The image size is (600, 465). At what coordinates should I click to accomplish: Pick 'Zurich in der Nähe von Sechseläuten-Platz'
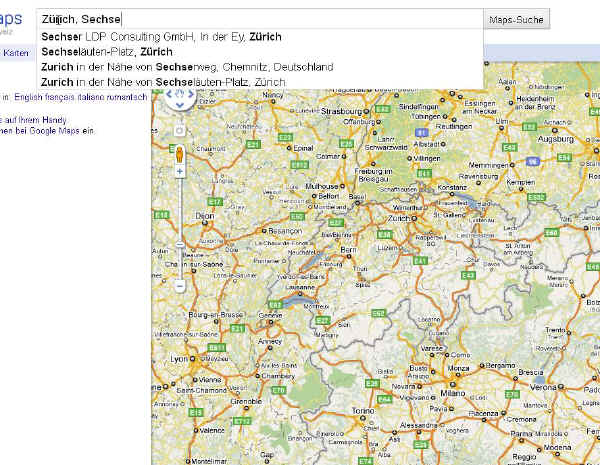tap(163, 82)
